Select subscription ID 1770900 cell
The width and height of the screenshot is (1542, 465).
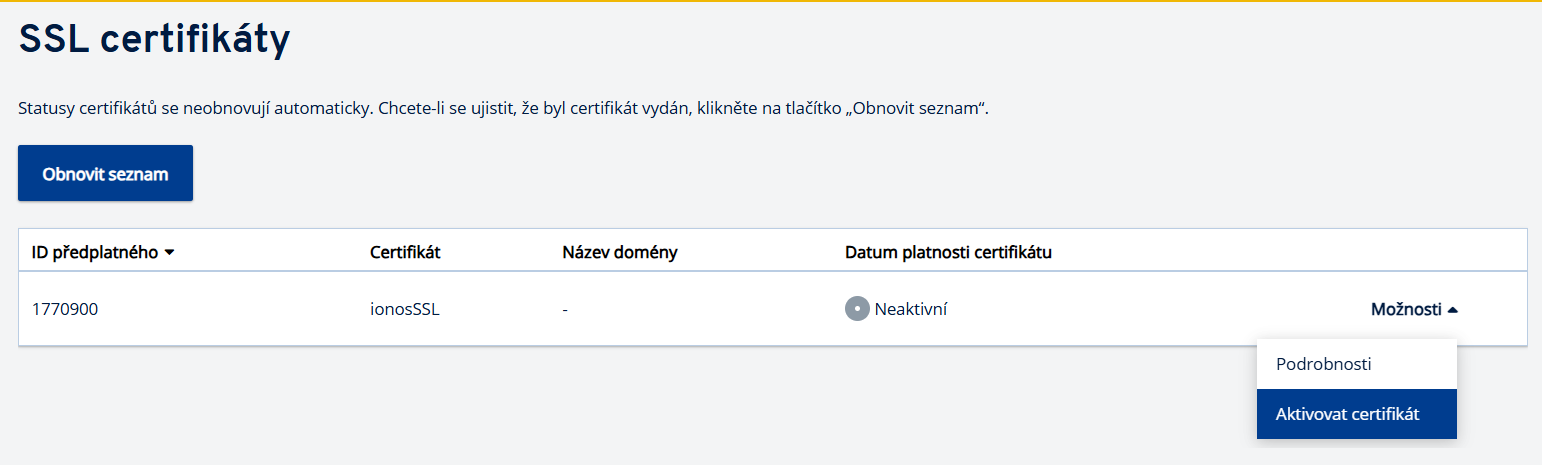[x=65, y=309]
